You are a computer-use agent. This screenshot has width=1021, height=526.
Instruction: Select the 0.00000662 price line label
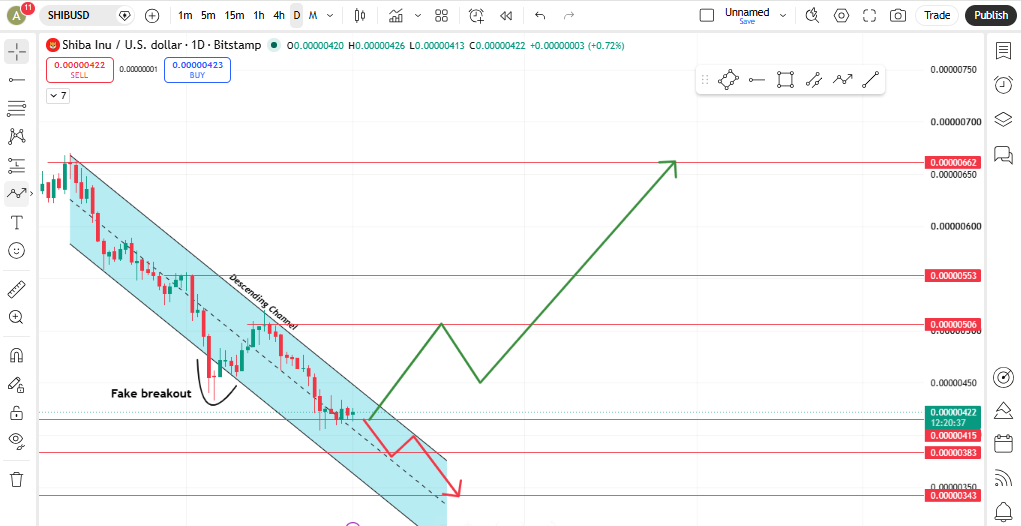pyautogui.click(x=952, y=162)
